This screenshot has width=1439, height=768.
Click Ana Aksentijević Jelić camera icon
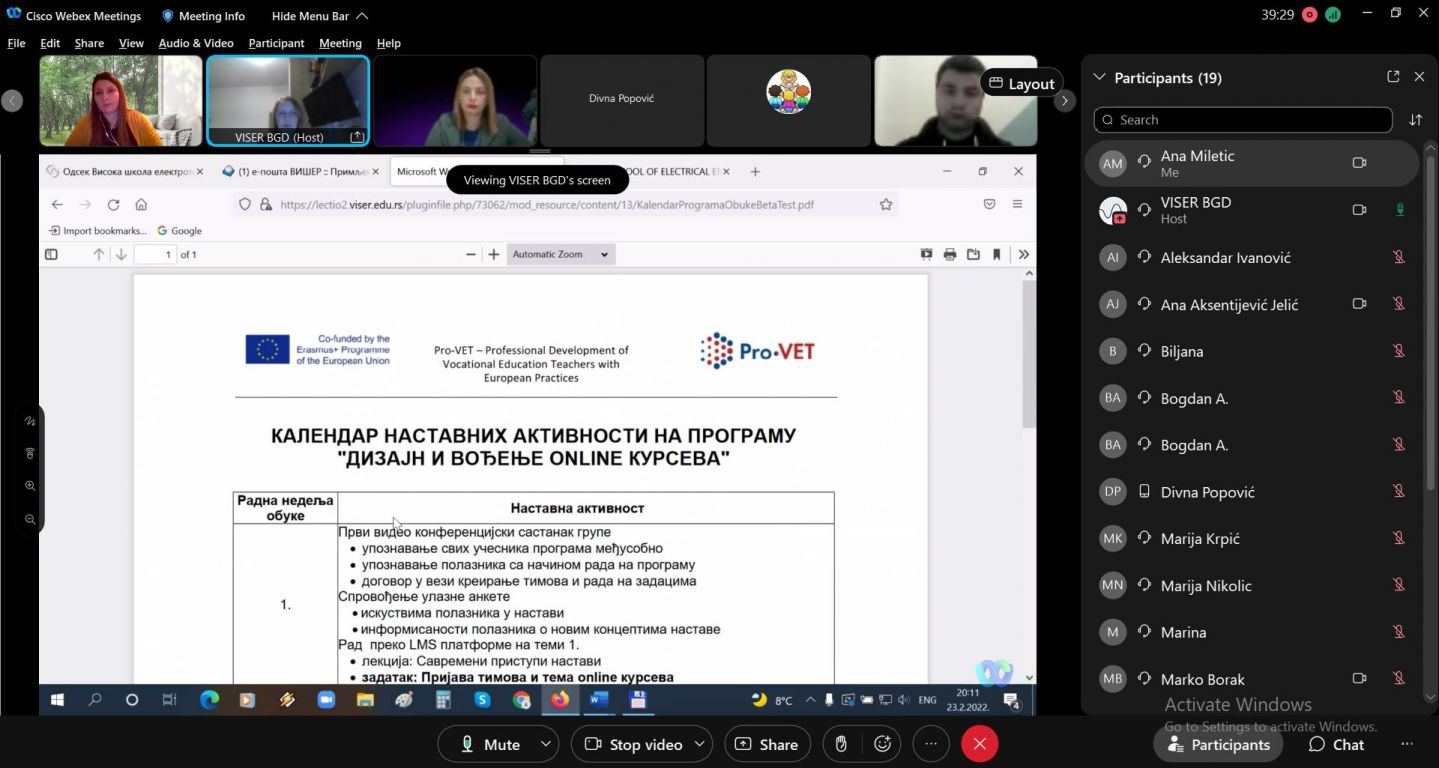click(x=1359, y=304)
